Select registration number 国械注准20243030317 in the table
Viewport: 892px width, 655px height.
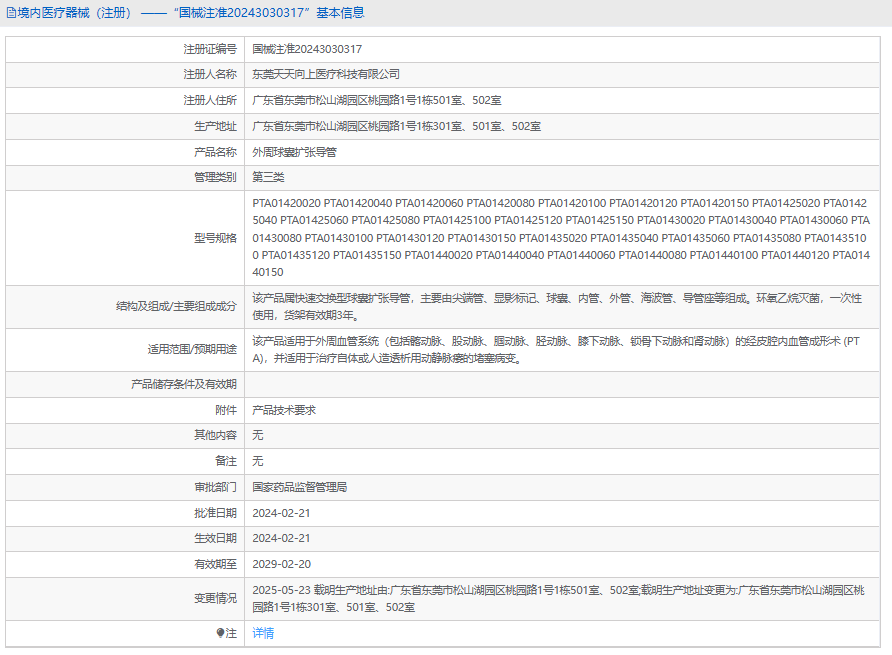click(x=307, y=48)
